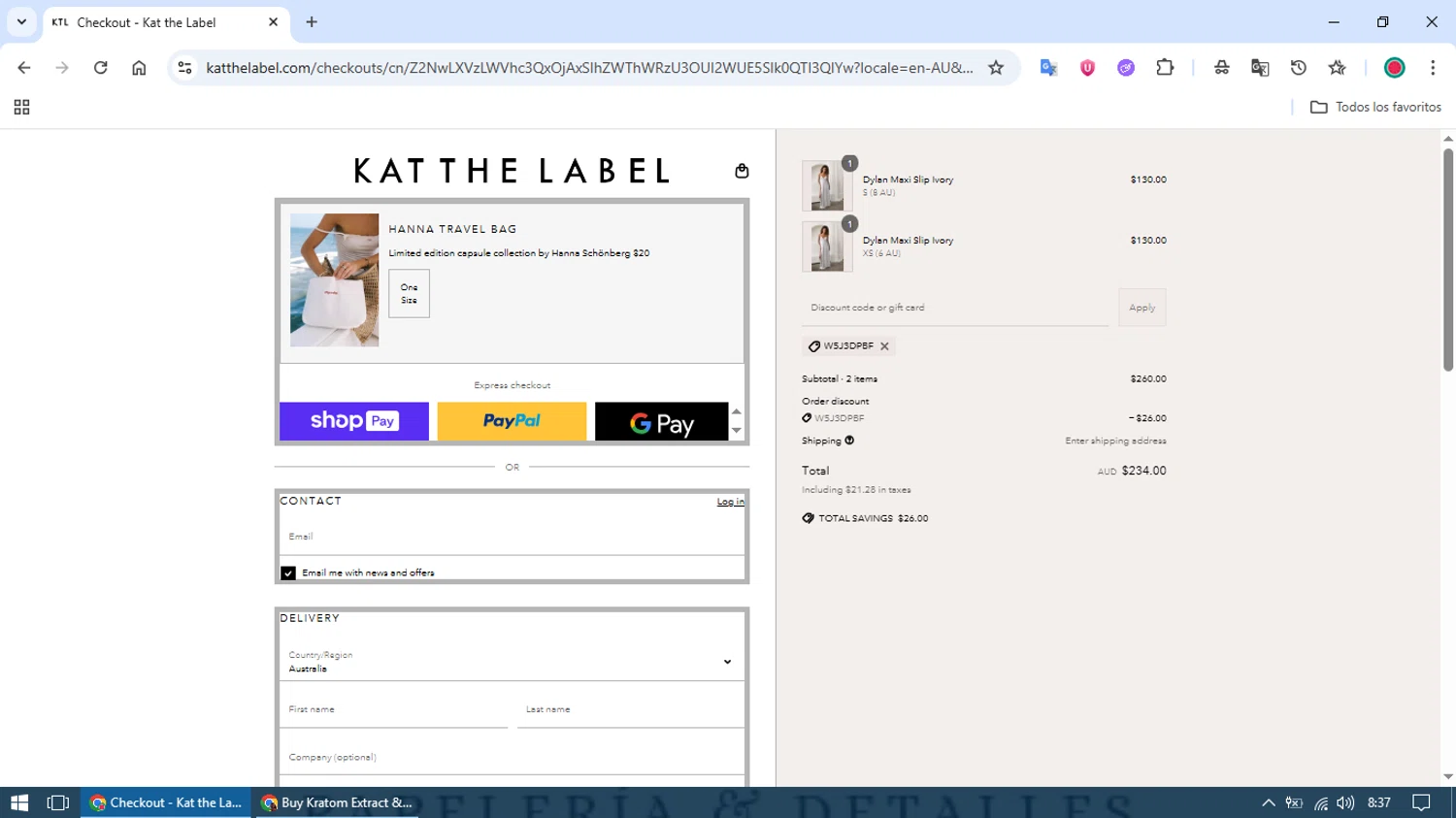Open the red shield extension icon
Screen dimensions: 1456x818
click(1087, 68)
